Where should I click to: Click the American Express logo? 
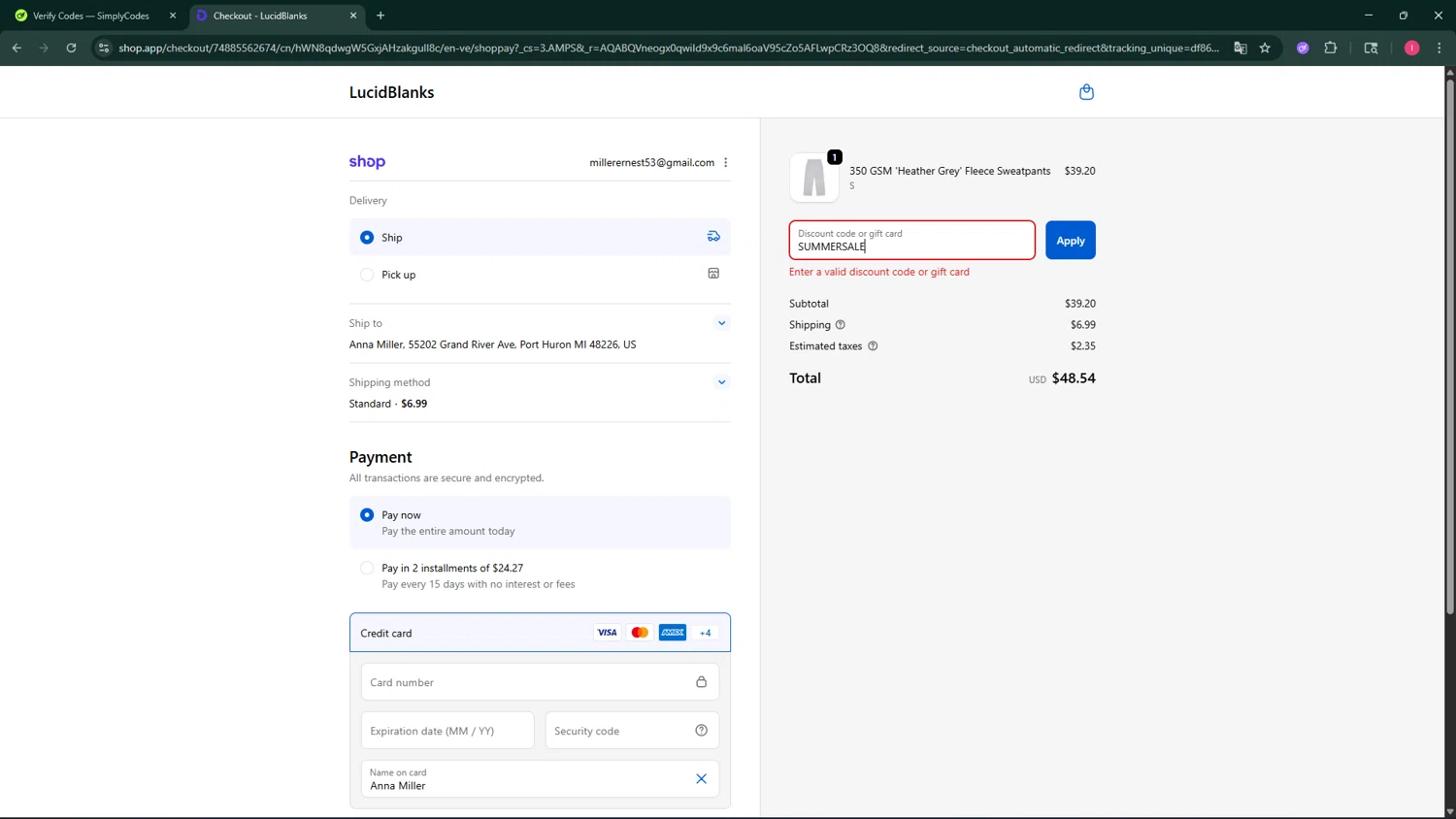[x=673, y=633]
